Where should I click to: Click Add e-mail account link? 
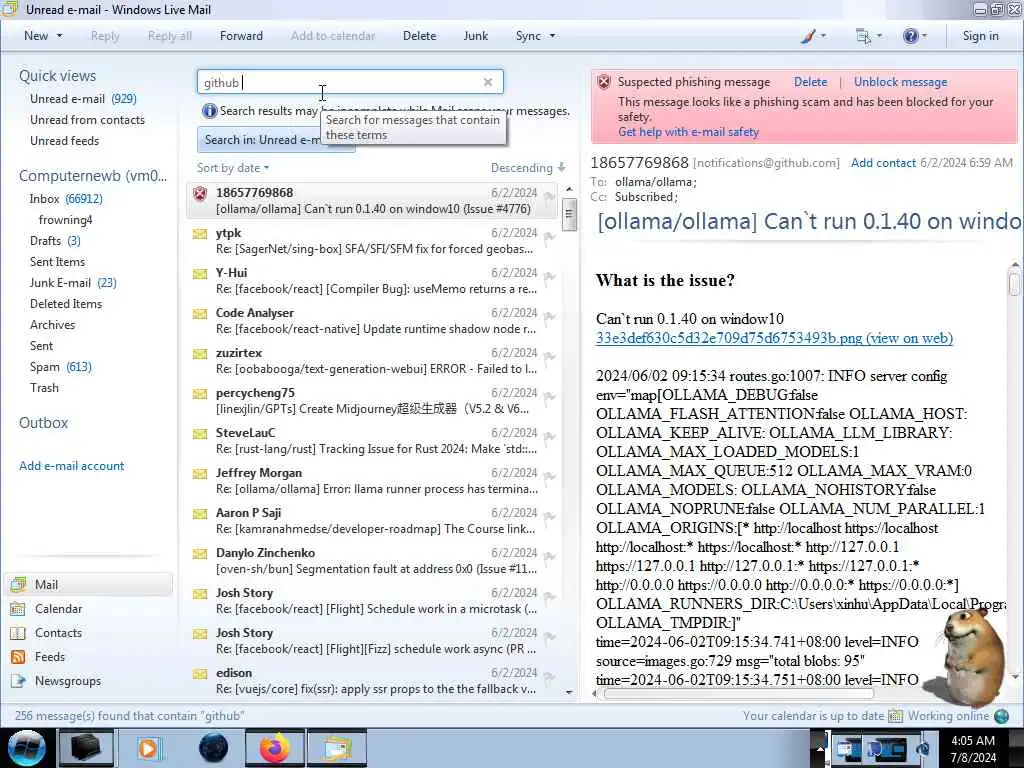72,466
